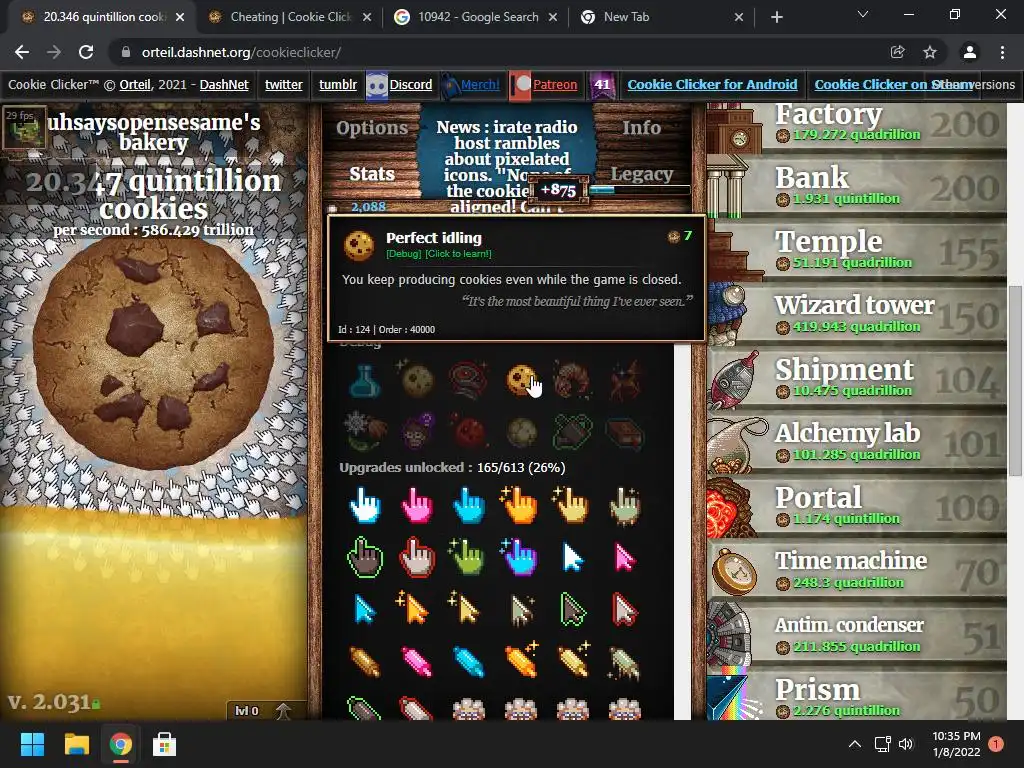Click the share page icon in address bar
This screenshot has width=1024, height=768.
(897, 52)
